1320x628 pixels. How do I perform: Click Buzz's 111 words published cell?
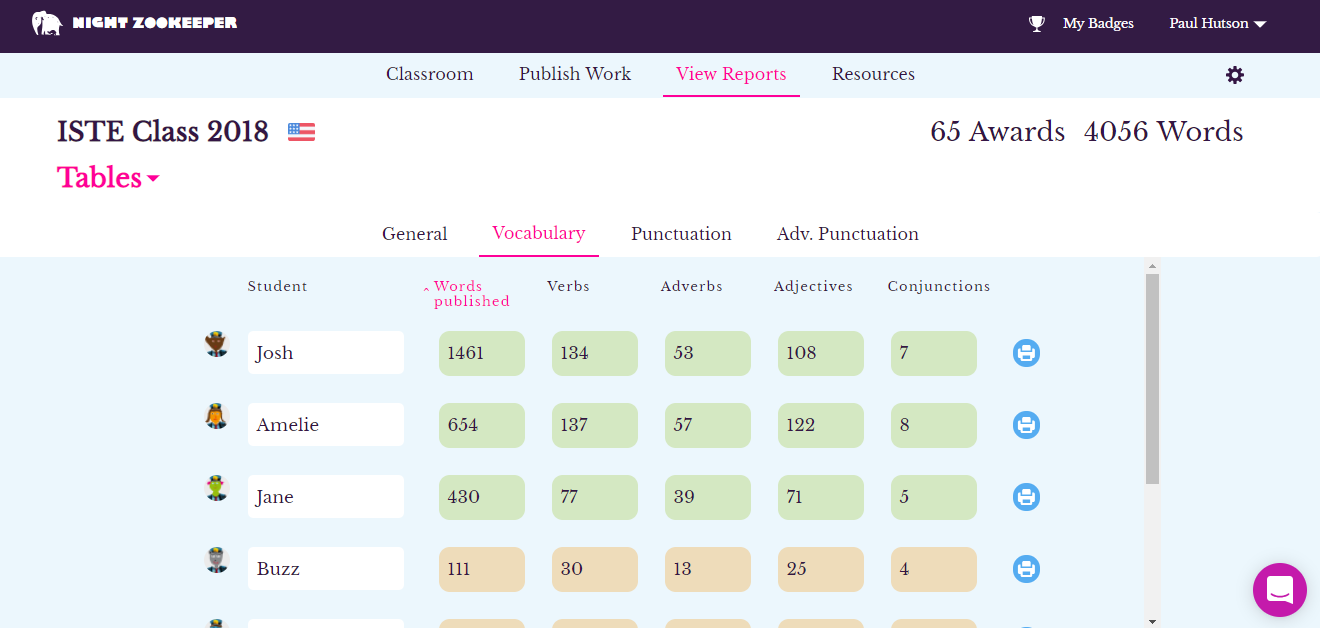tap(482, 569)
